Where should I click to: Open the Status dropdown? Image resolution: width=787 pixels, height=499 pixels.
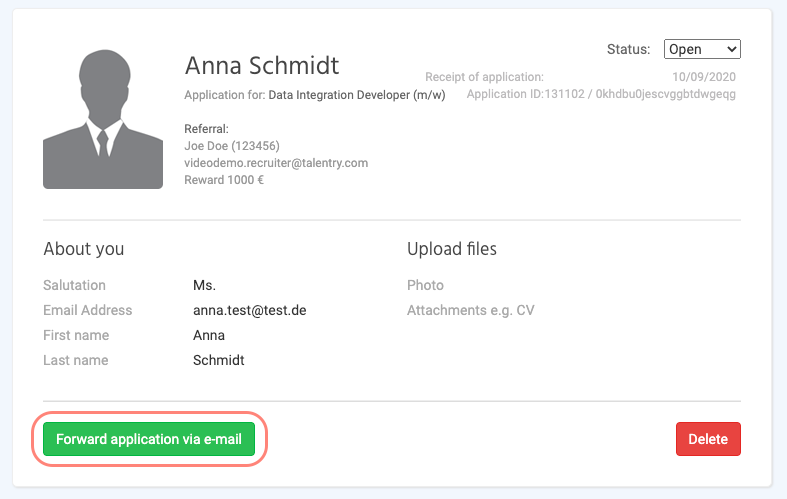click(701, 49)
